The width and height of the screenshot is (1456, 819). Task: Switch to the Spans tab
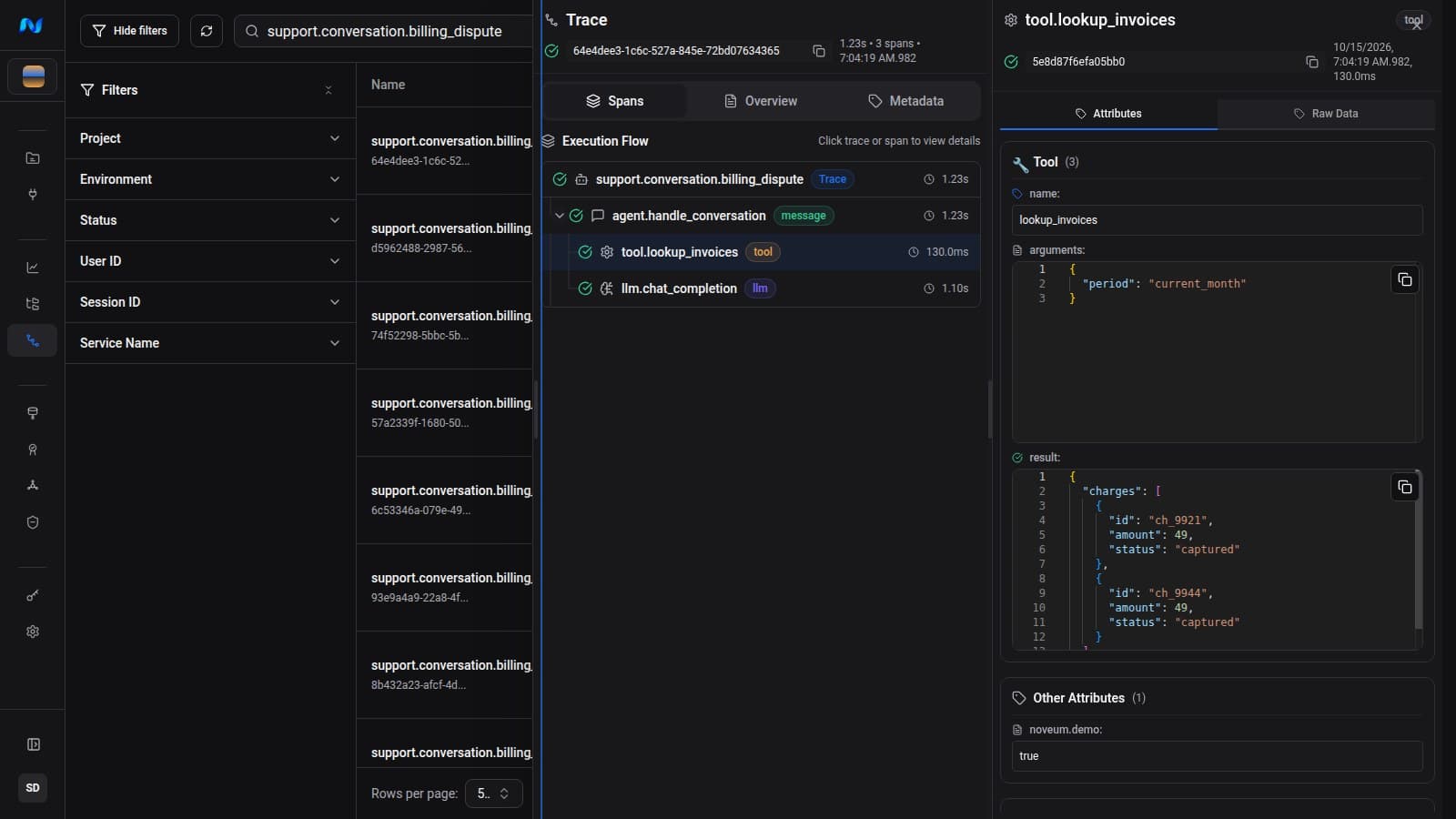615,101
